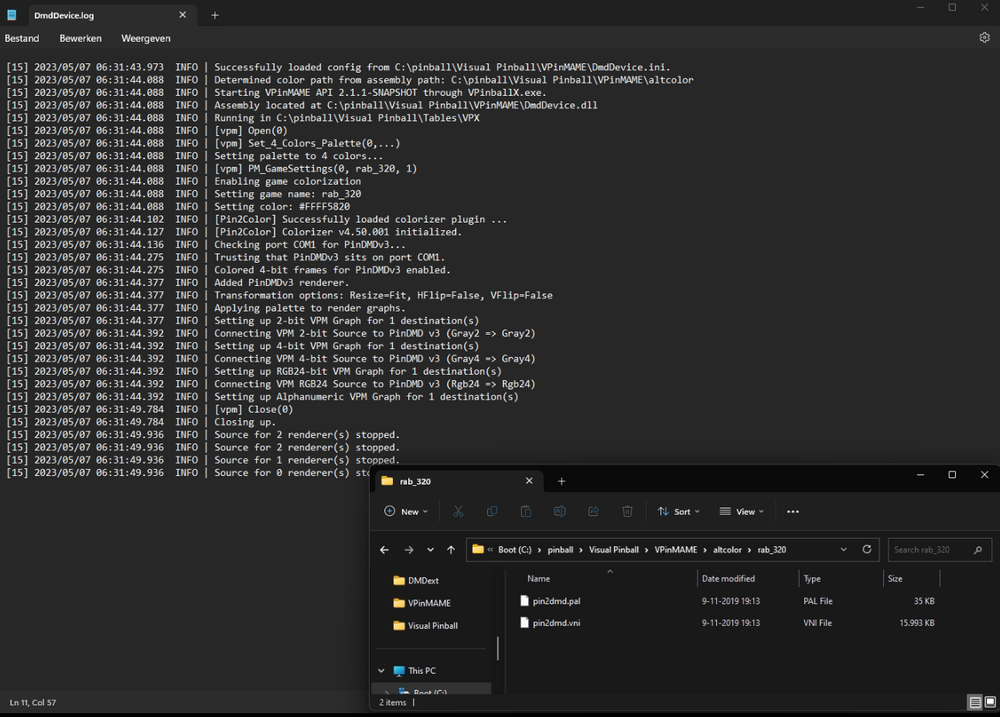Image resolution: width=1000 pixels, height=717 pixels.
Task: Select the pin2dmd.vni file
Action: [556, 623]
